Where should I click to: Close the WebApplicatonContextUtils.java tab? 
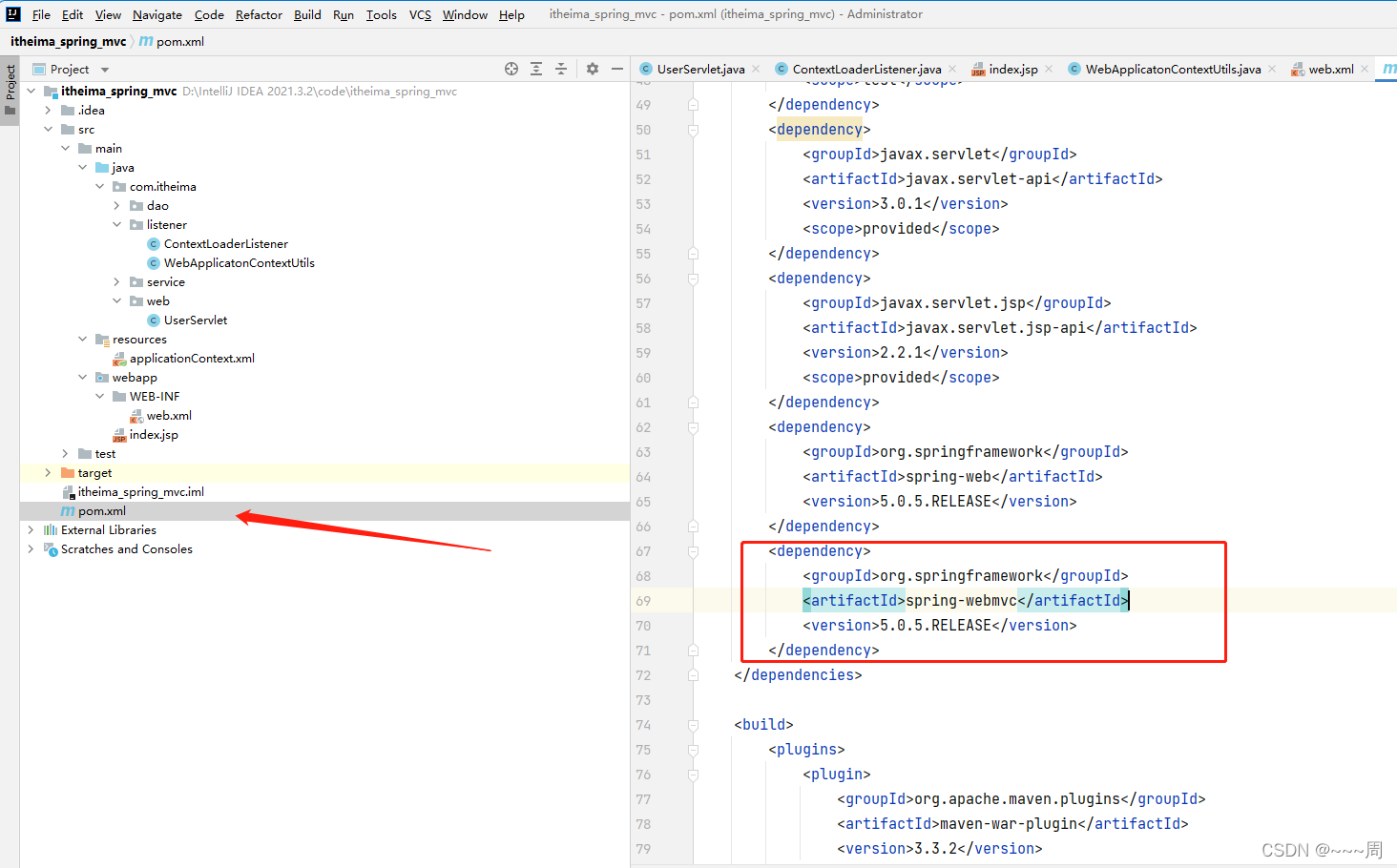[1272, 69]
